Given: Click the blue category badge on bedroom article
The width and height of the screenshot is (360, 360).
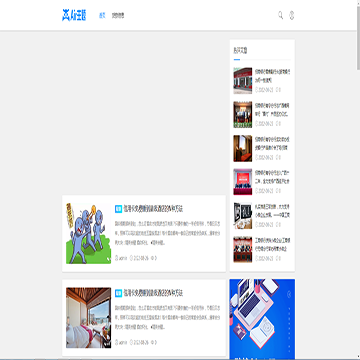Looking at the screenshot, I should pyautogui.click(x=118, y=293).
